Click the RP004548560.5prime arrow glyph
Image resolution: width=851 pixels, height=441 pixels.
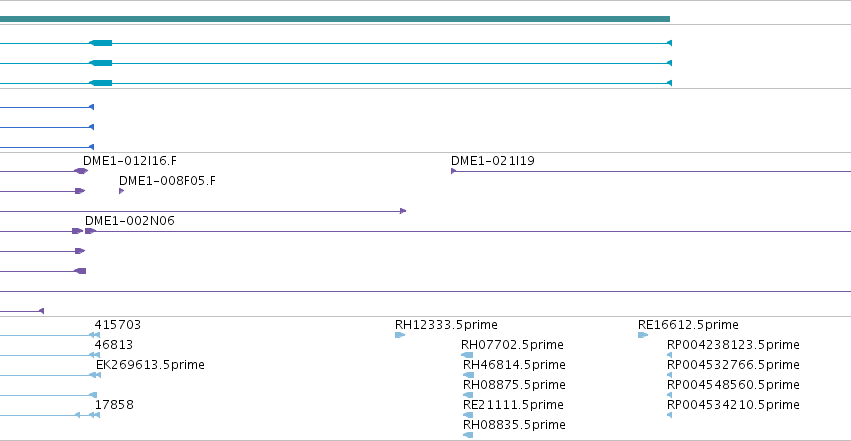pyautogui.click(x=669, y=395)
